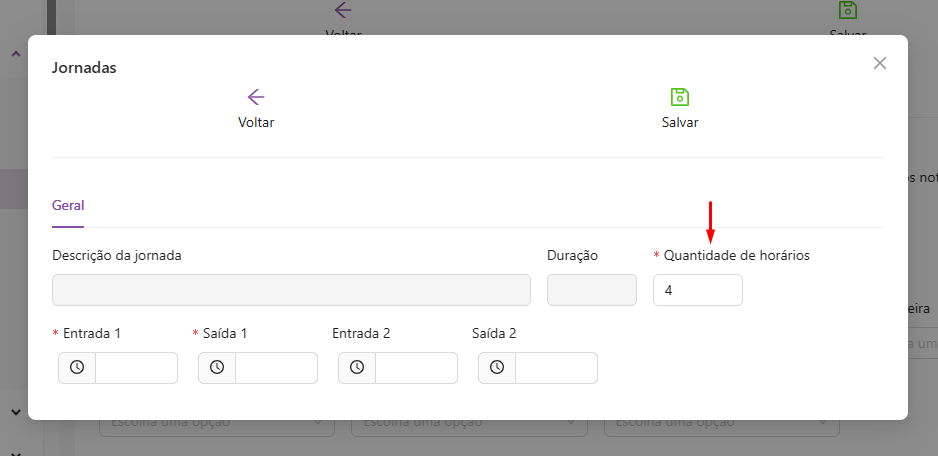Click the Quantidade de horários field
The image size is (938, 456).
coord(697,290)
